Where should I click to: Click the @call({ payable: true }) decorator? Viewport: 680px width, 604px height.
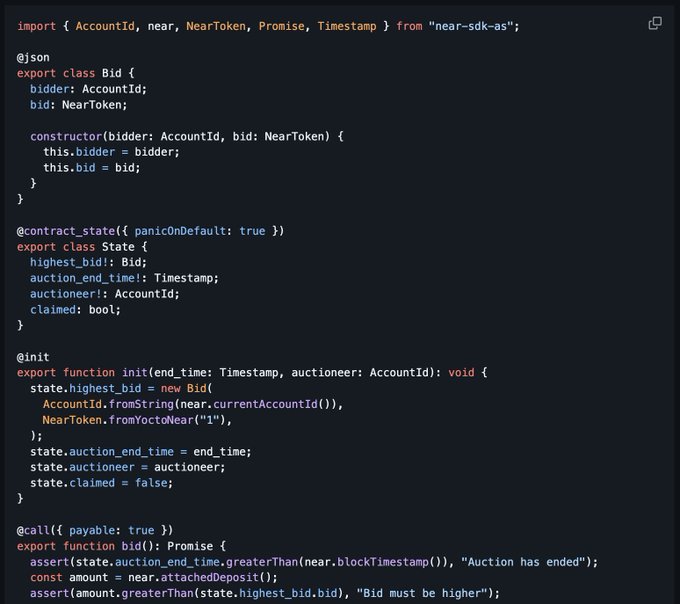(95, 530)
